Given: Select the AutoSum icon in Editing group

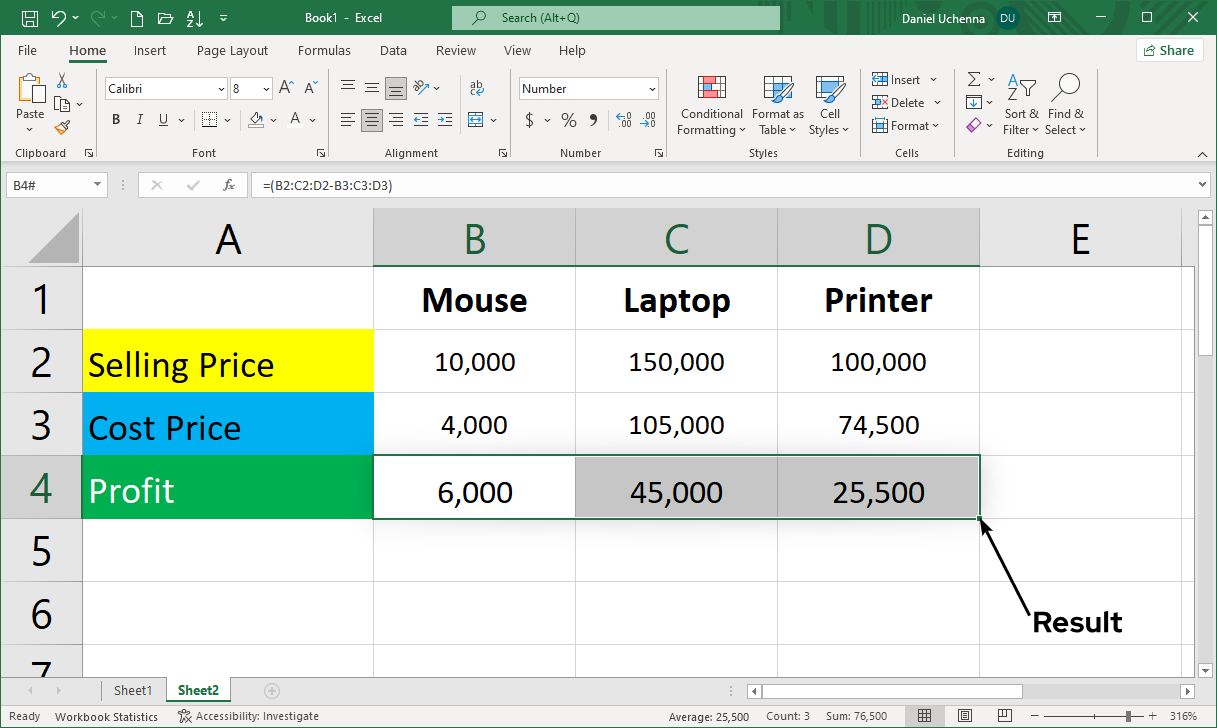Looking at the screenshot, I should click(x=974, y=80).
